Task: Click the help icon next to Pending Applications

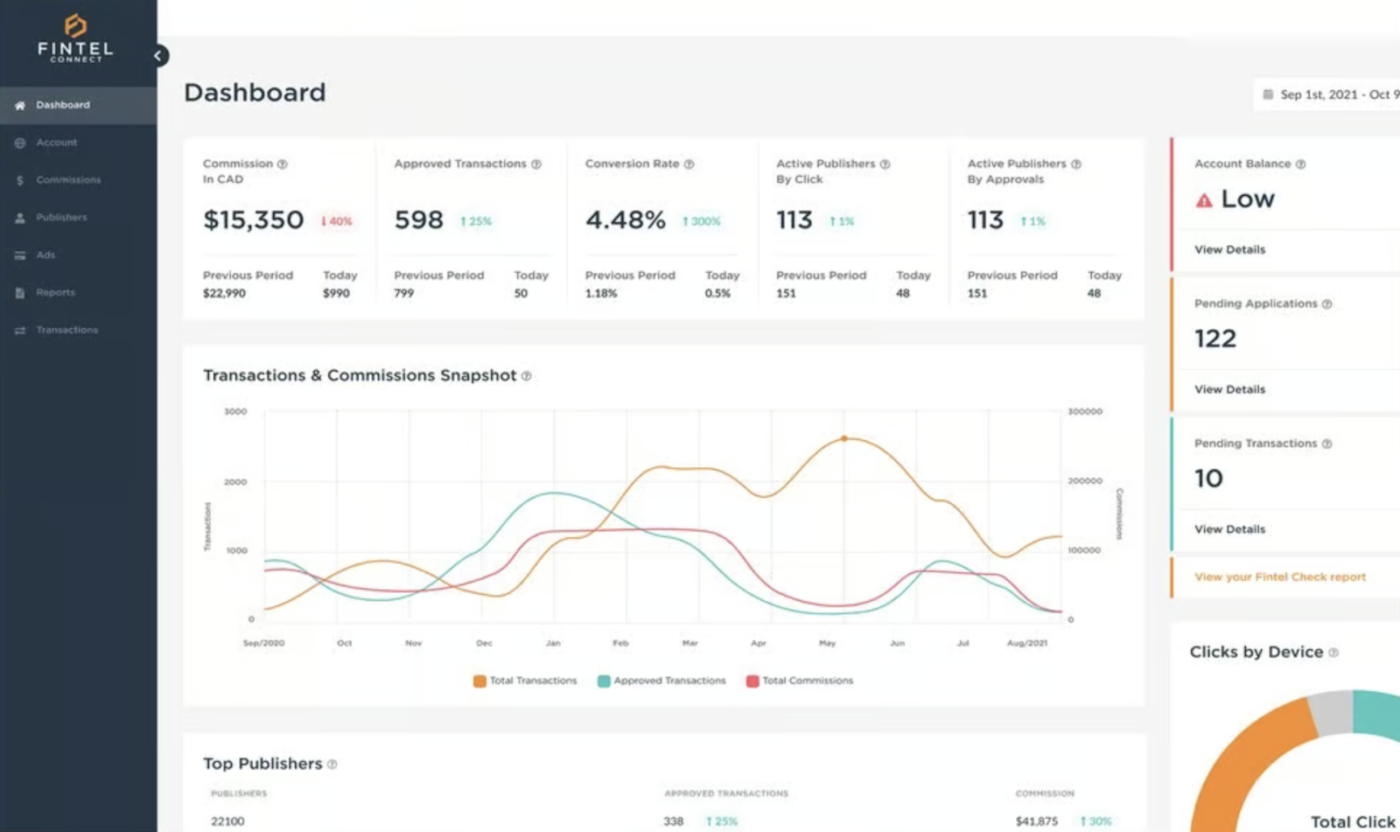Action: coord(1327,304)
